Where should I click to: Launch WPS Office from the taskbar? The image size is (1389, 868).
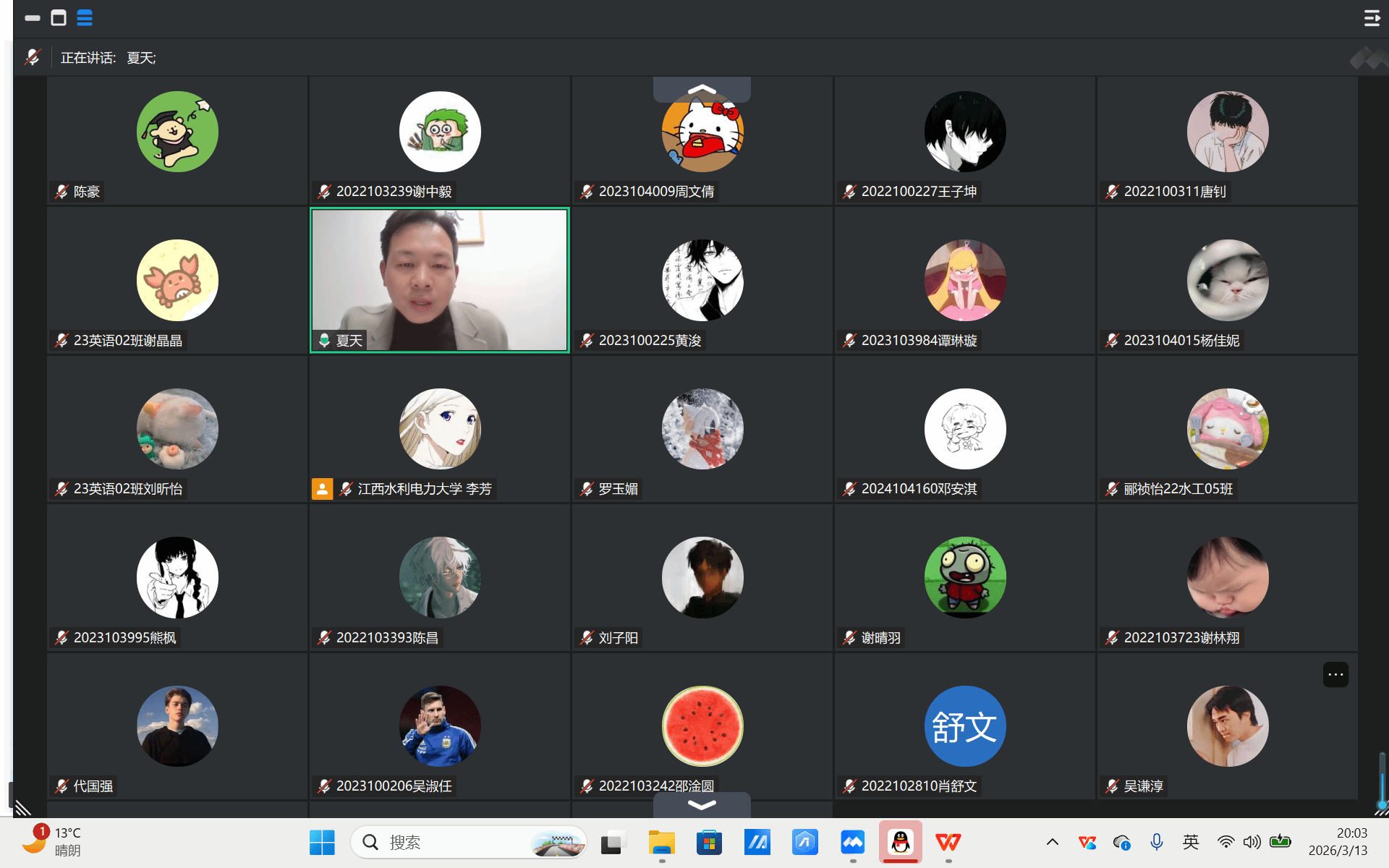click(948, 842)
